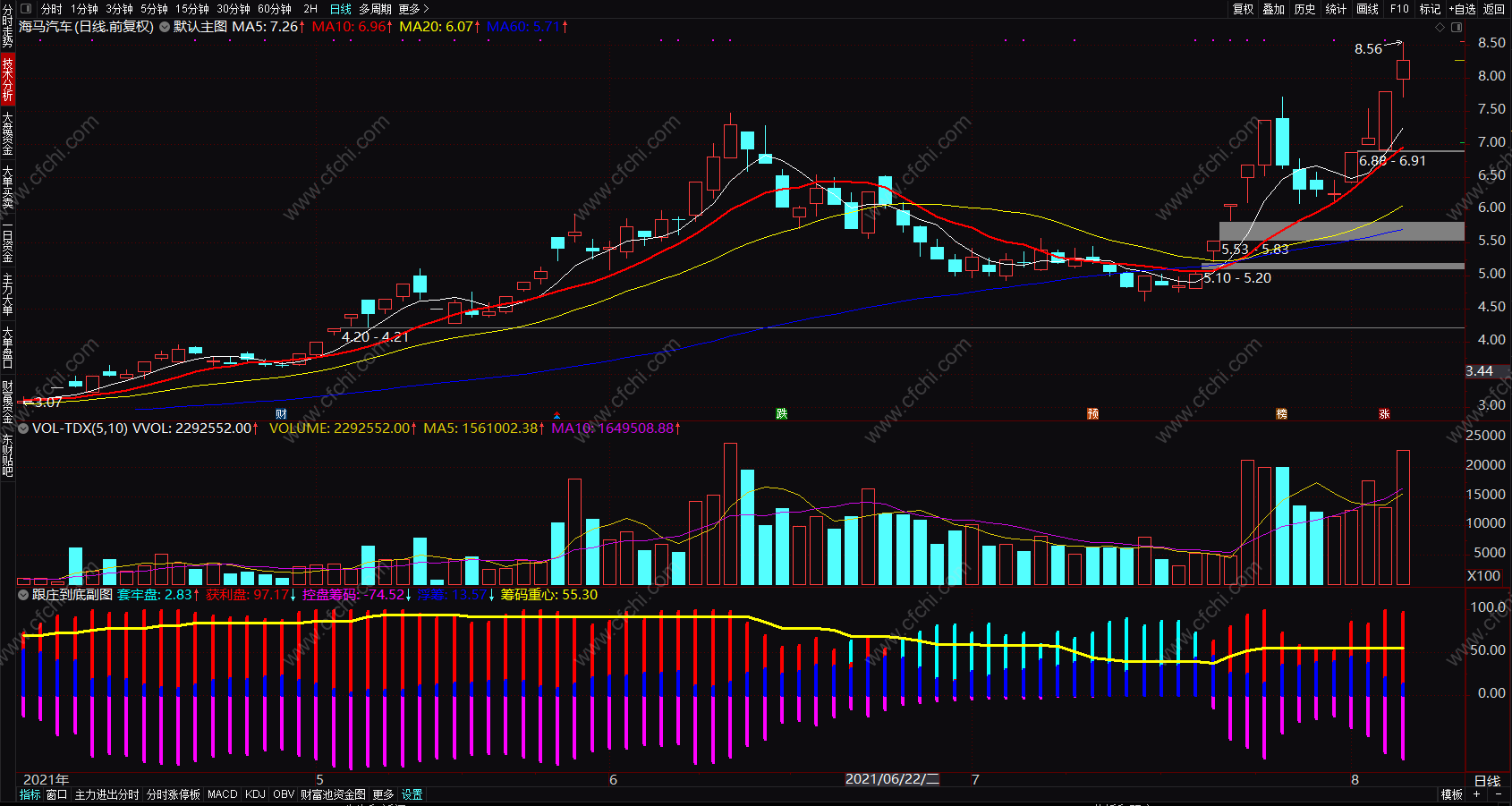This screenshot has width=1512, height=806.
Task: Click the MA5: 7.26 value label
Action: (x=268, y=27)
